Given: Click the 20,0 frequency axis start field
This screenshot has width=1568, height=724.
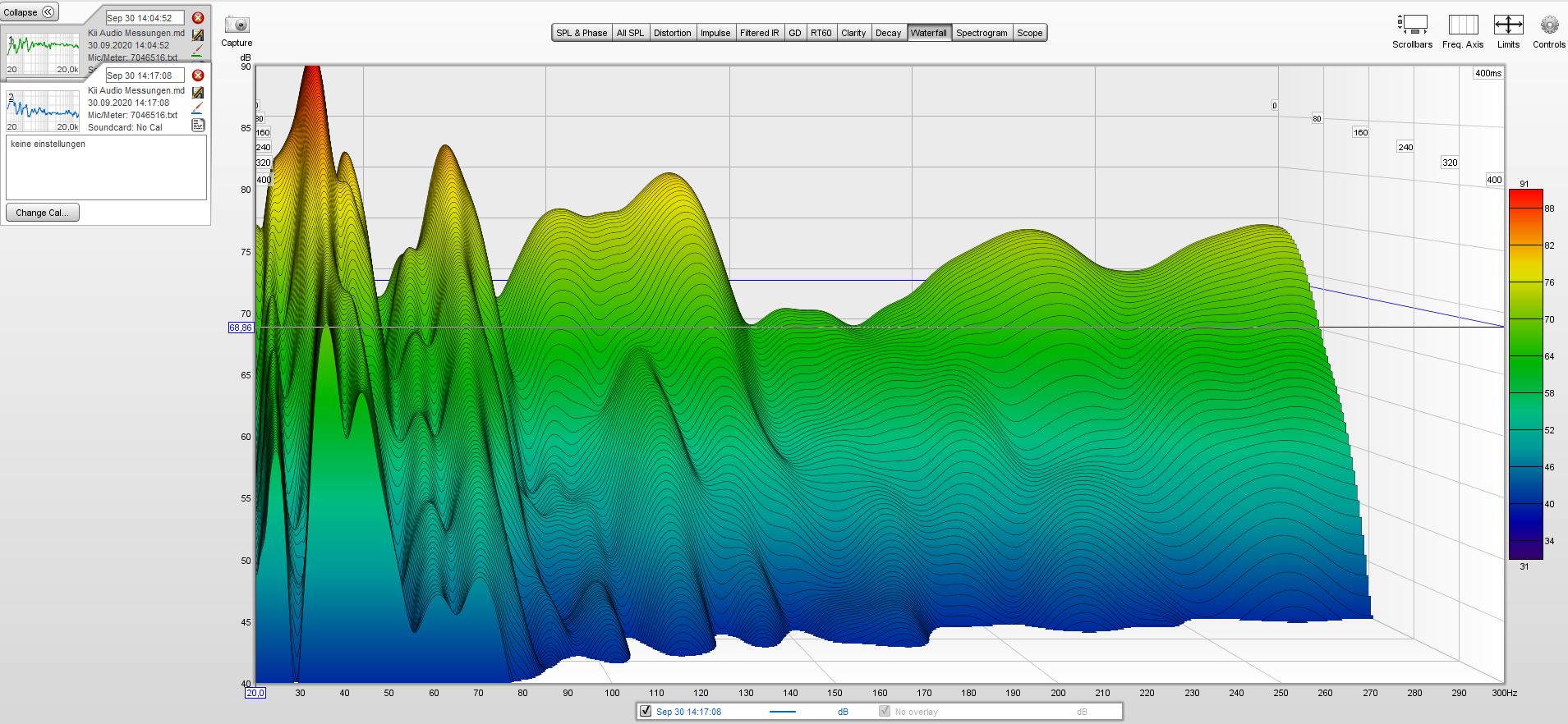Looking at the screenshot, I should (x=255, y=693).
